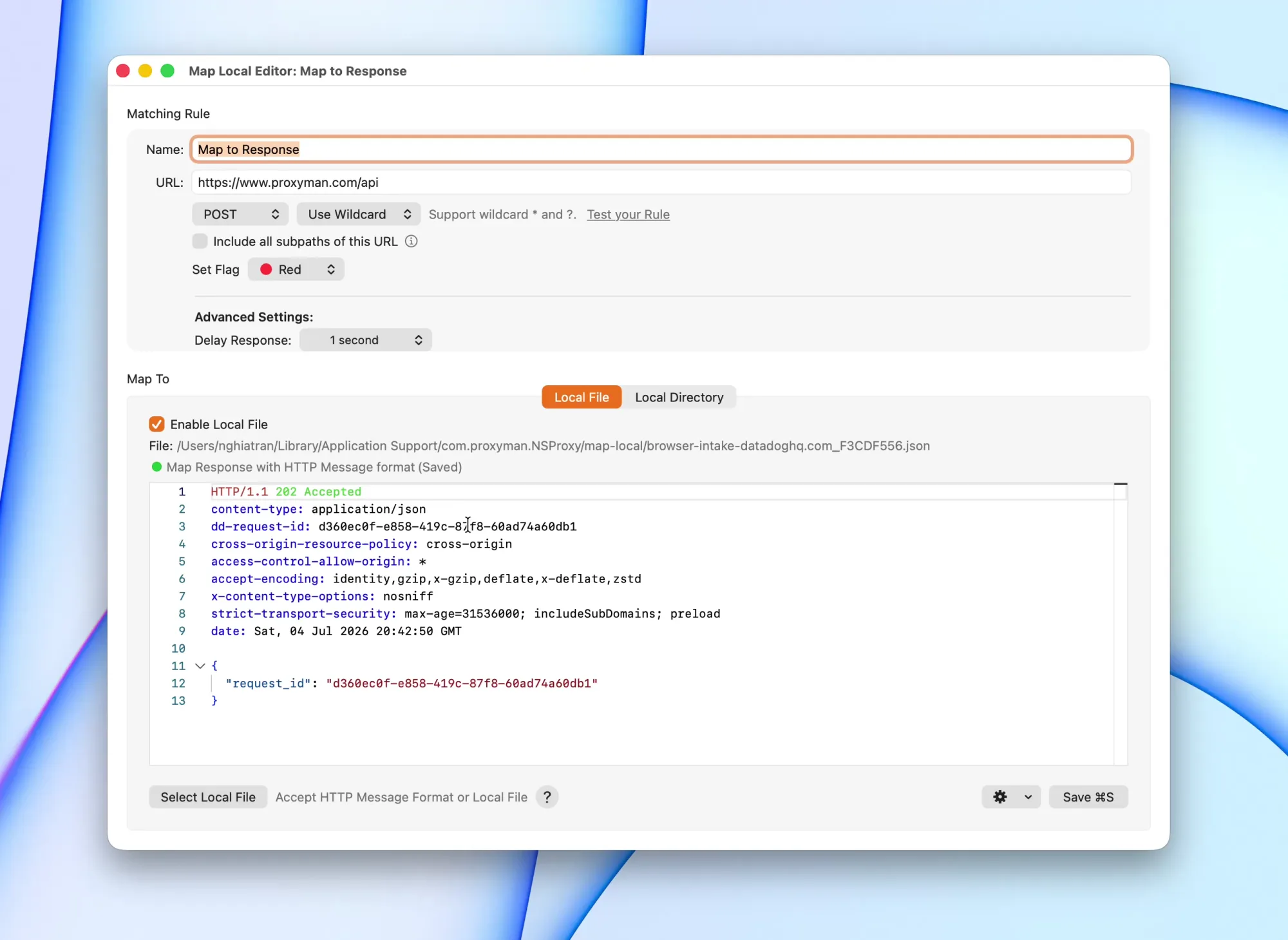Click the content-type header line
1288x940 pixels.
318,509
